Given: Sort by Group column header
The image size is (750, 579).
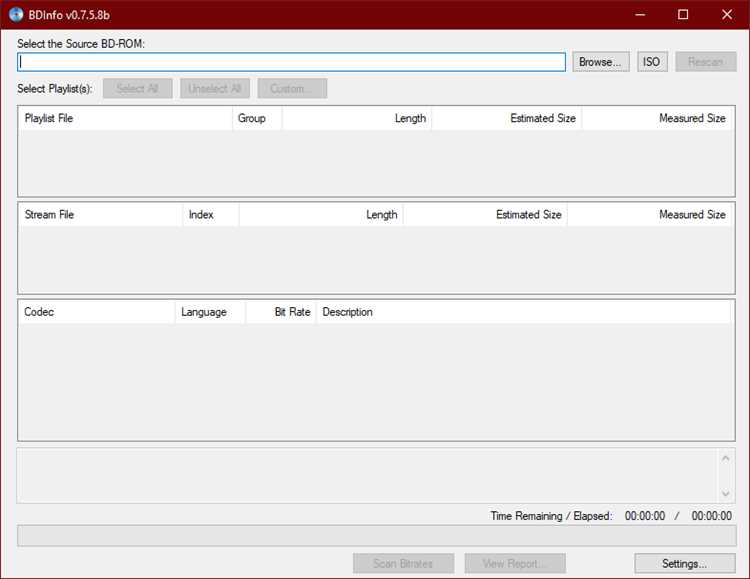Looking at the screenshot, I should coord(257,118).
